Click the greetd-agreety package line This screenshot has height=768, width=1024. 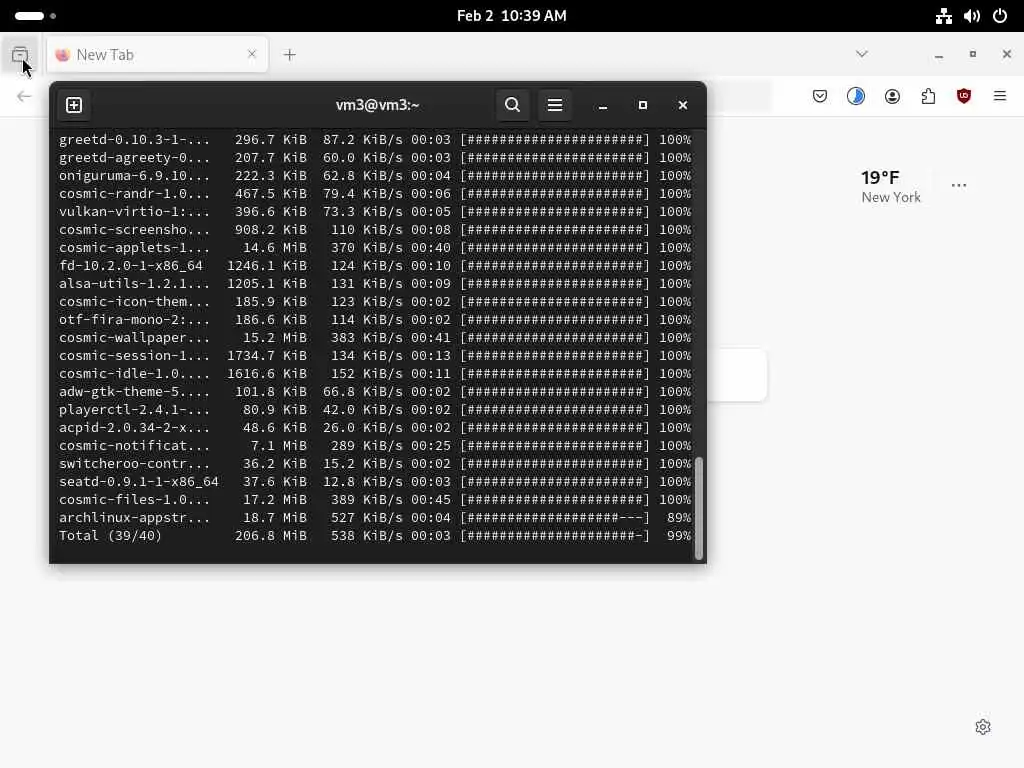click(x=375, y=158)
